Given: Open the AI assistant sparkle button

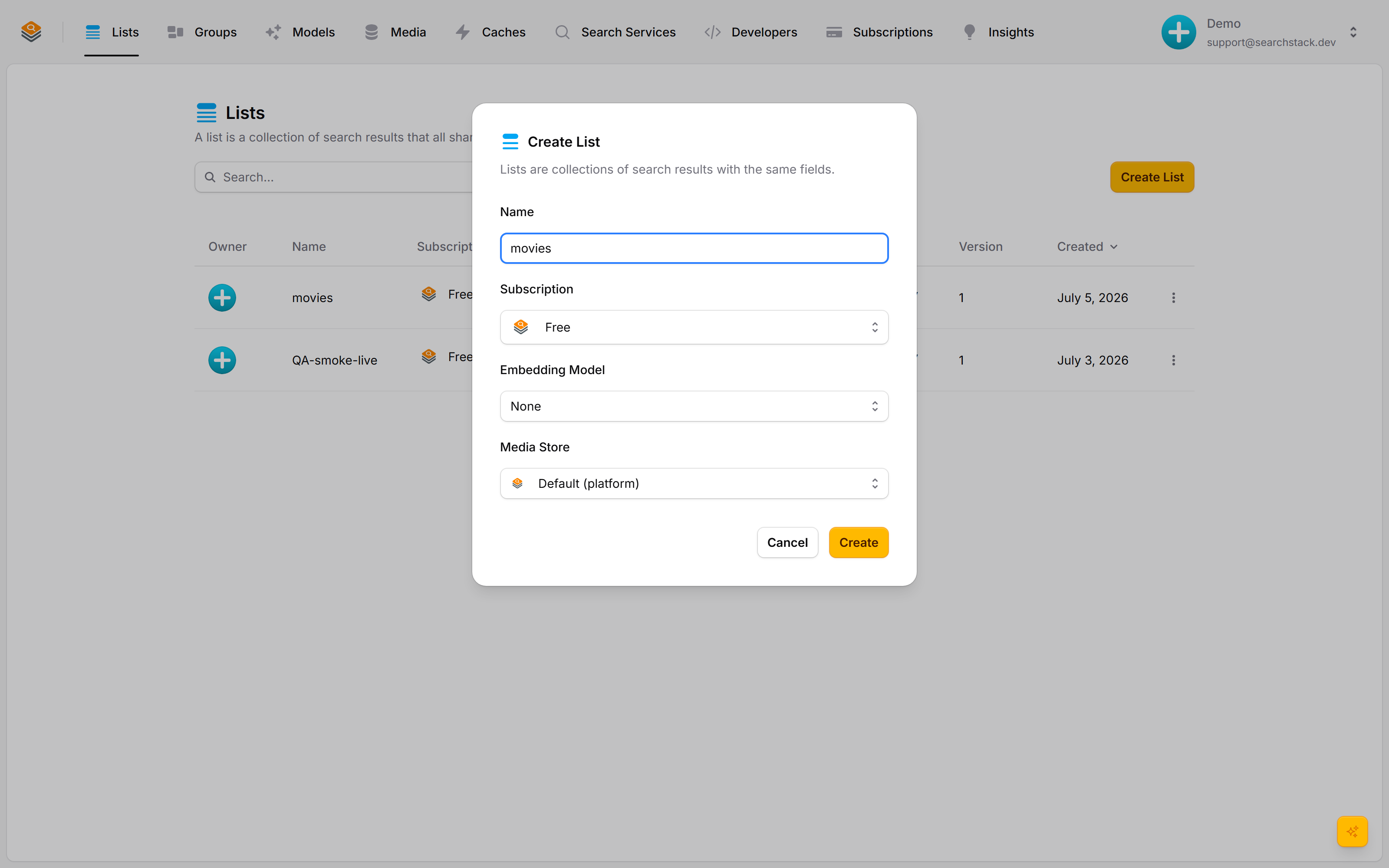Looking at the screenshot, I should click(x=1352, y=831).
